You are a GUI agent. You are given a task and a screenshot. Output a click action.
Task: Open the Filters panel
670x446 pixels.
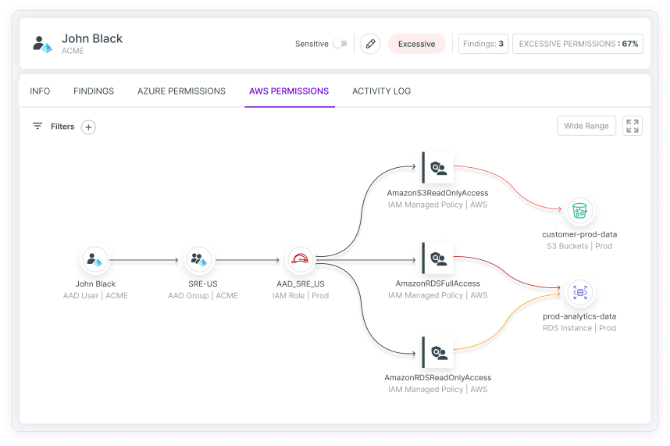tap(54, 127)
